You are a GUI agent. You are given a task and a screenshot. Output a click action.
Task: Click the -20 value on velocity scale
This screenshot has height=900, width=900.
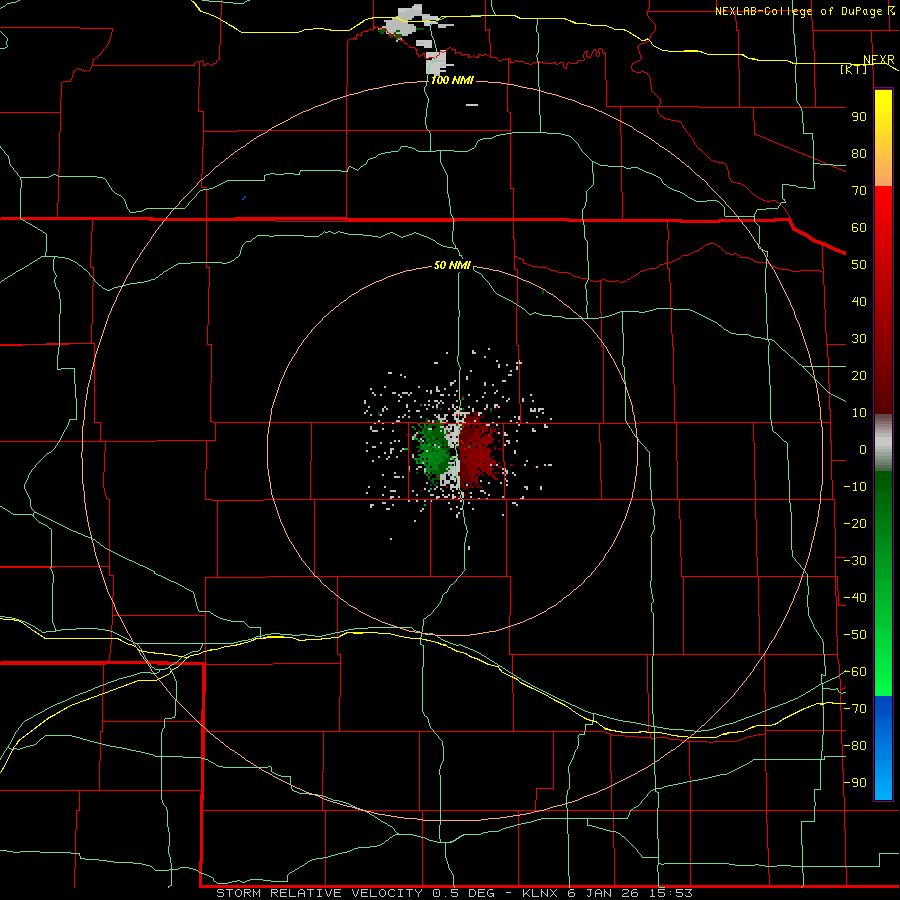855,524
